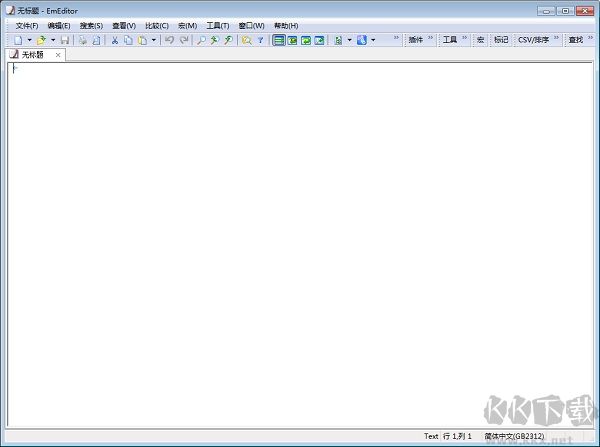600x447 pixels.
Task: Open dropdown arrow after blue tool icon
Action: click(373, 40)
